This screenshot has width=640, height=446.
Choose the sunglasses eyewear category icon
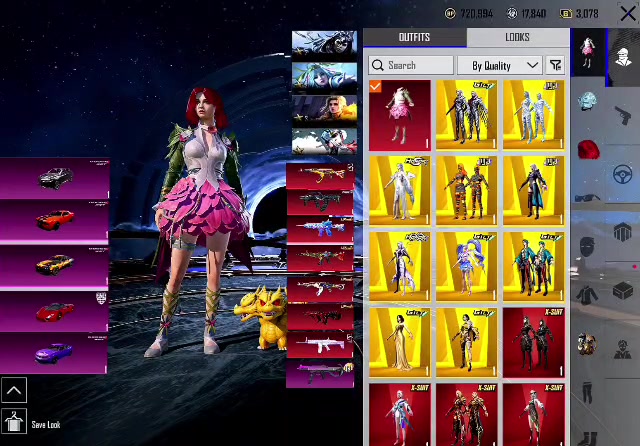click(x=587, y=198)
